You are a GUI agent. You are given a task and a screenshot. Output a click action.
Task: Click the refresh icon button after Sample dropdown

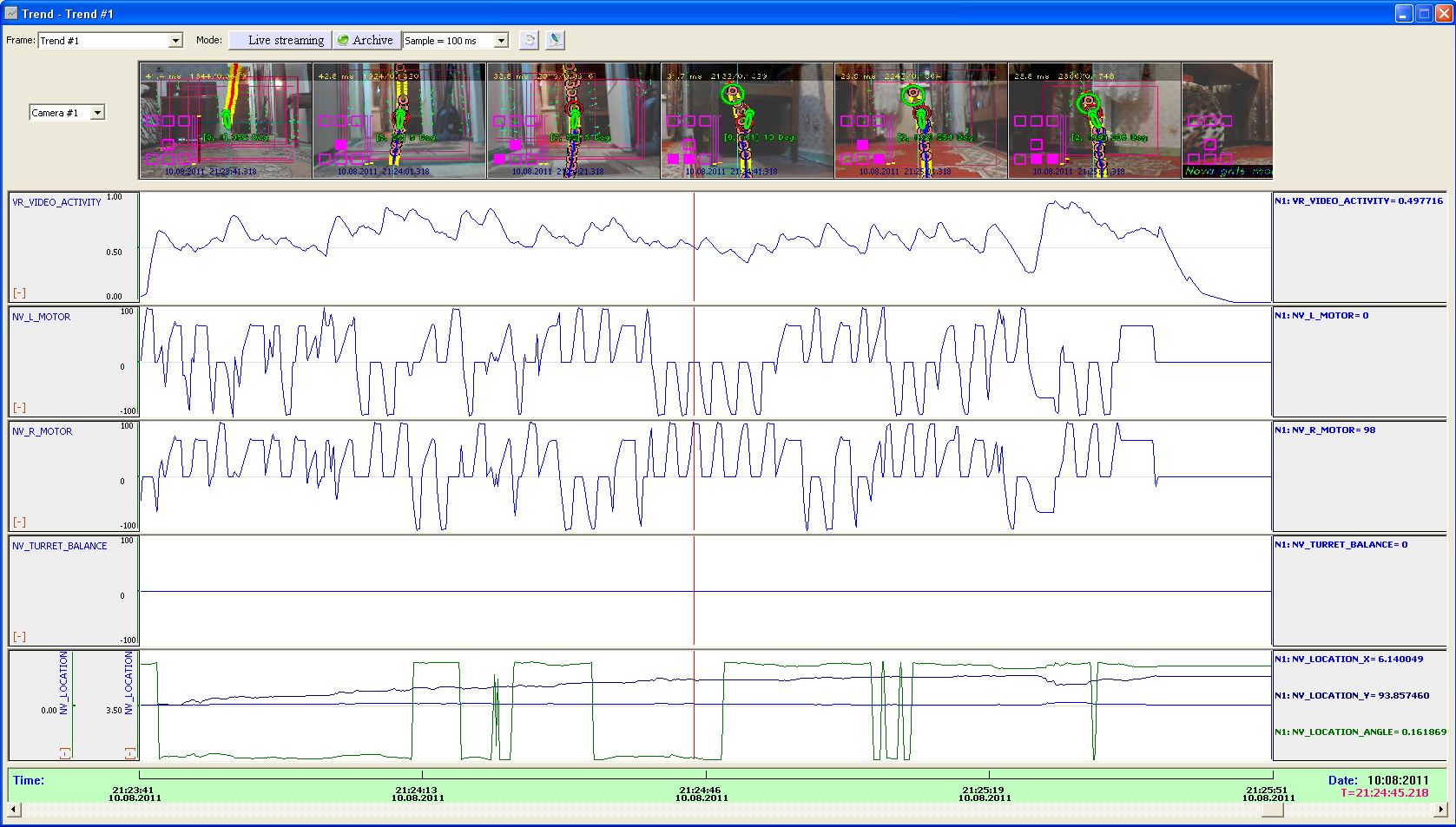529,40
